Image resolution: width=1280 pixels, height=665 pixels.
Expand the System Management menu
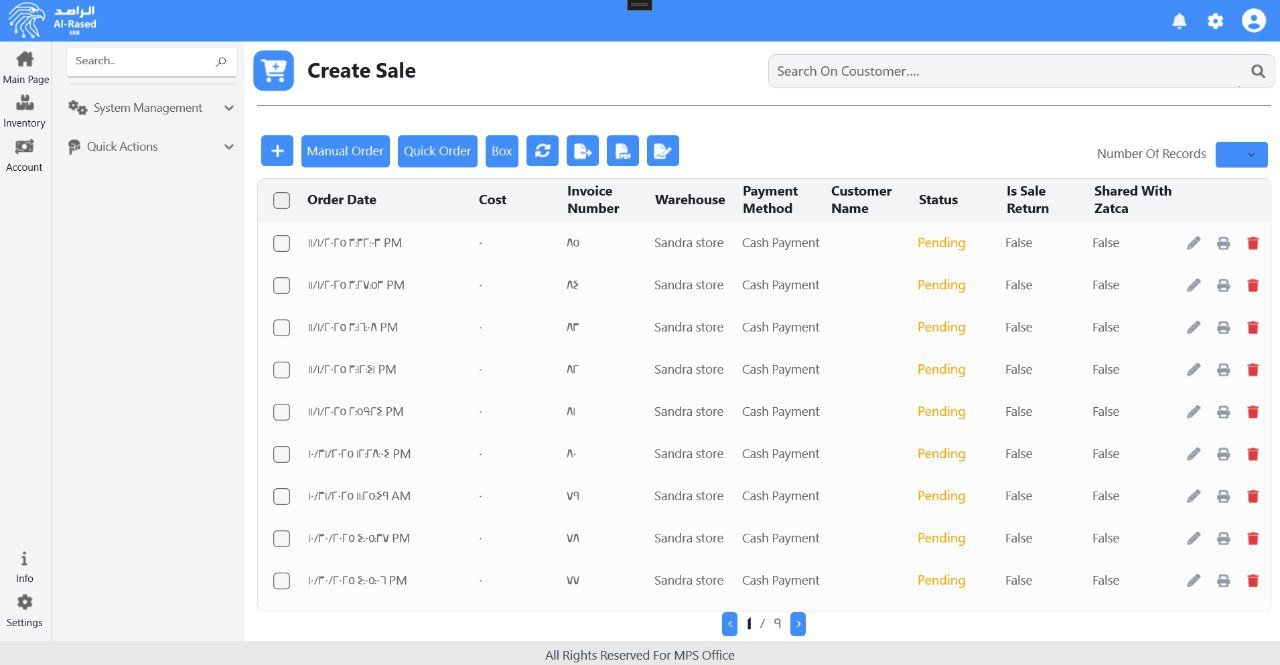coord(151,108)
